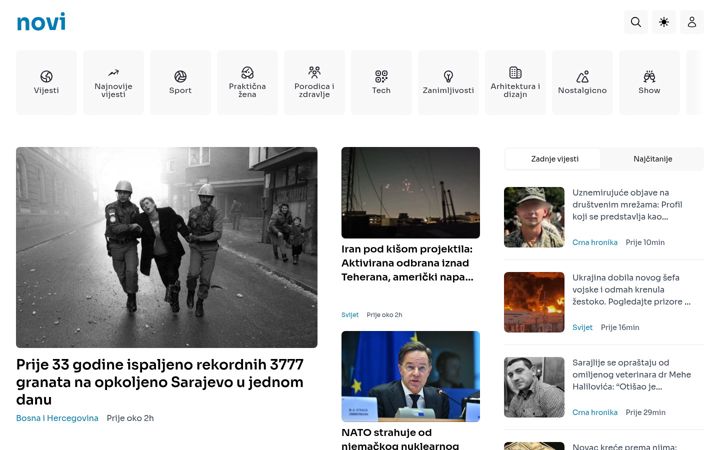The image size is (720, 450).
Task: Open the Sarajevo granata headline article
Action: (x=160, y=382)
